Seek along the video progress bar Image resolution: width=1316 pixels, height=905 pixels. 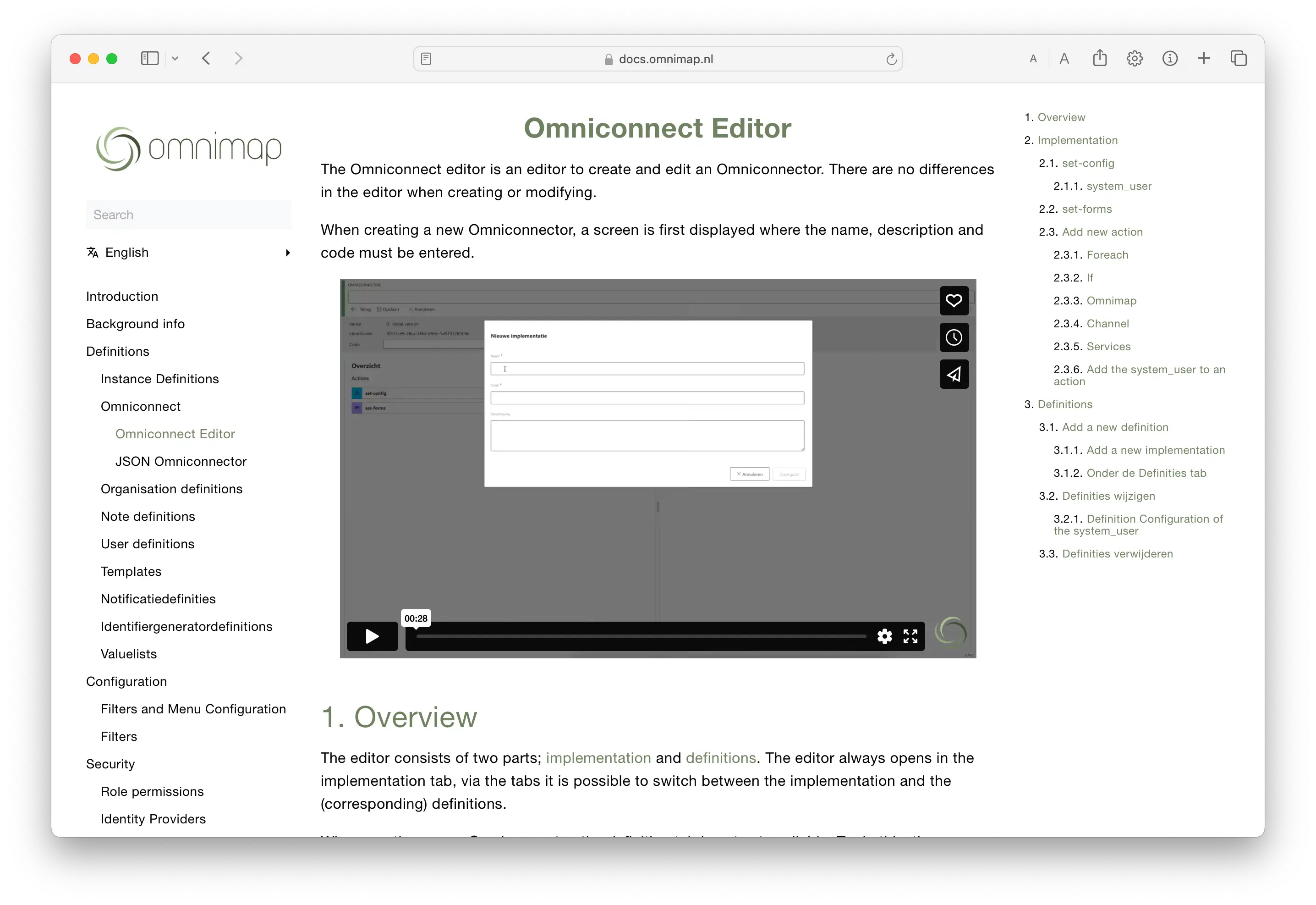click(641, 636)
